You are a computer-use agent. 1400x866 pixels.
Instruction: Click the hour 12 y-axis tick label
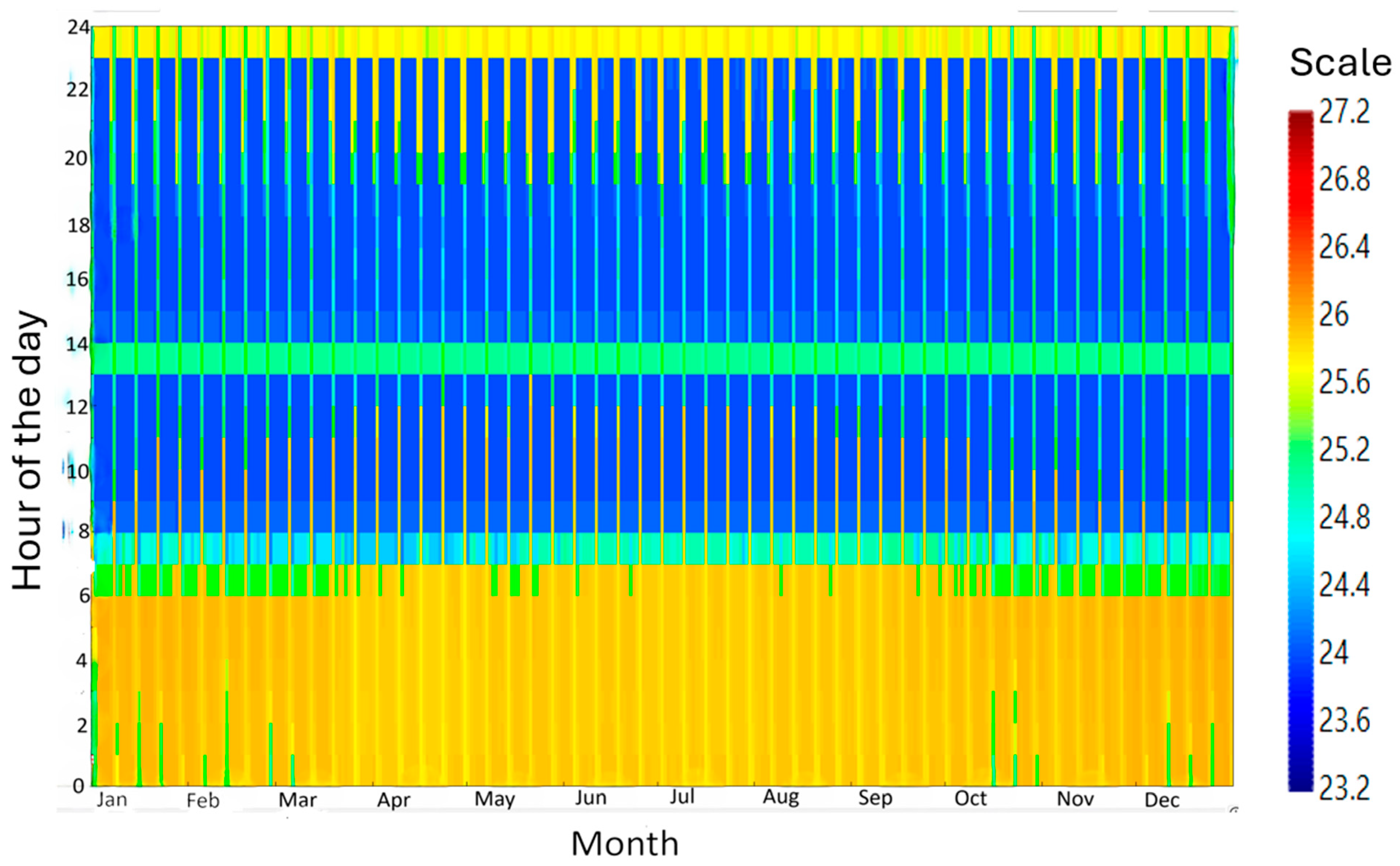point(77,407)
